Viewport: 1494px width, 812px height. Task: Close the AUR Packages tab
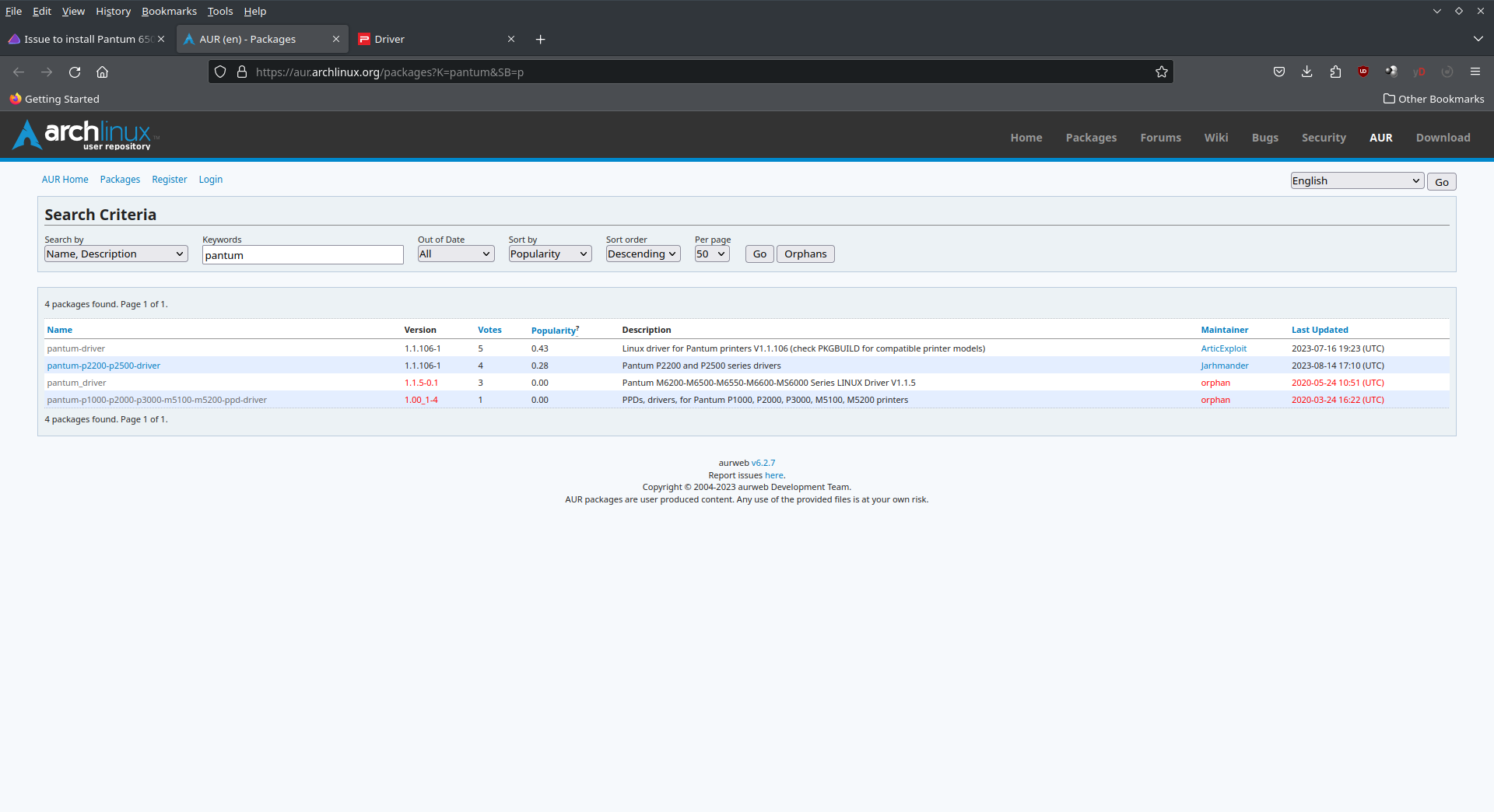coord(336,39)
